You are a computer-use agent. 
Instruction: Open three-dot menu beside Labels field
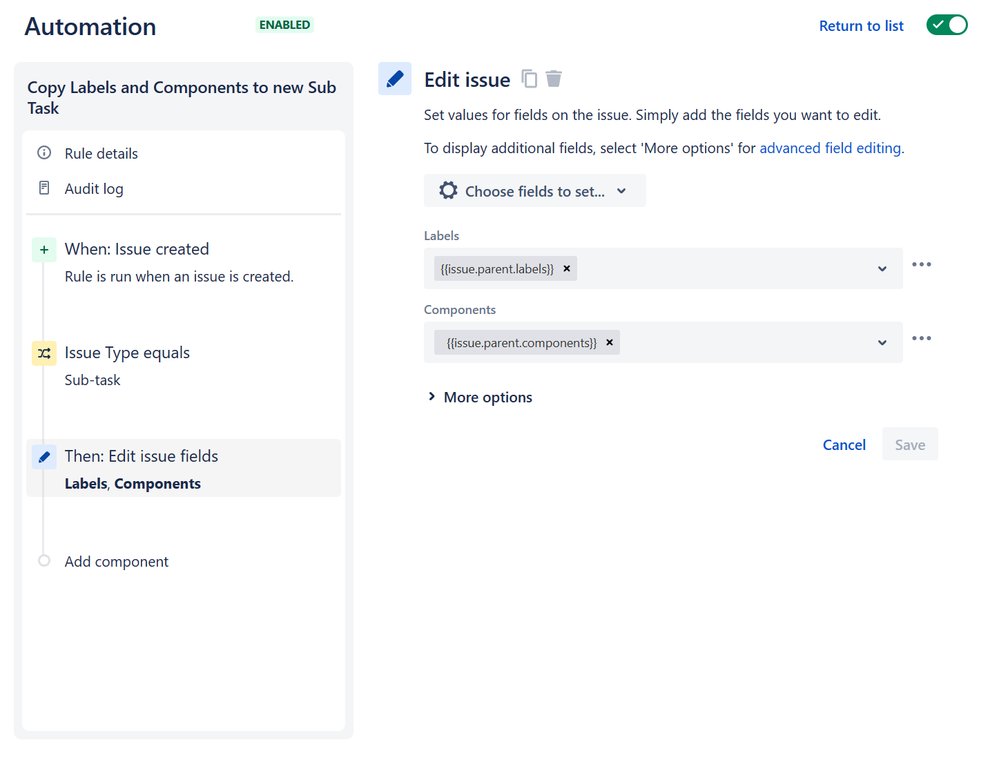coord(921,265)
